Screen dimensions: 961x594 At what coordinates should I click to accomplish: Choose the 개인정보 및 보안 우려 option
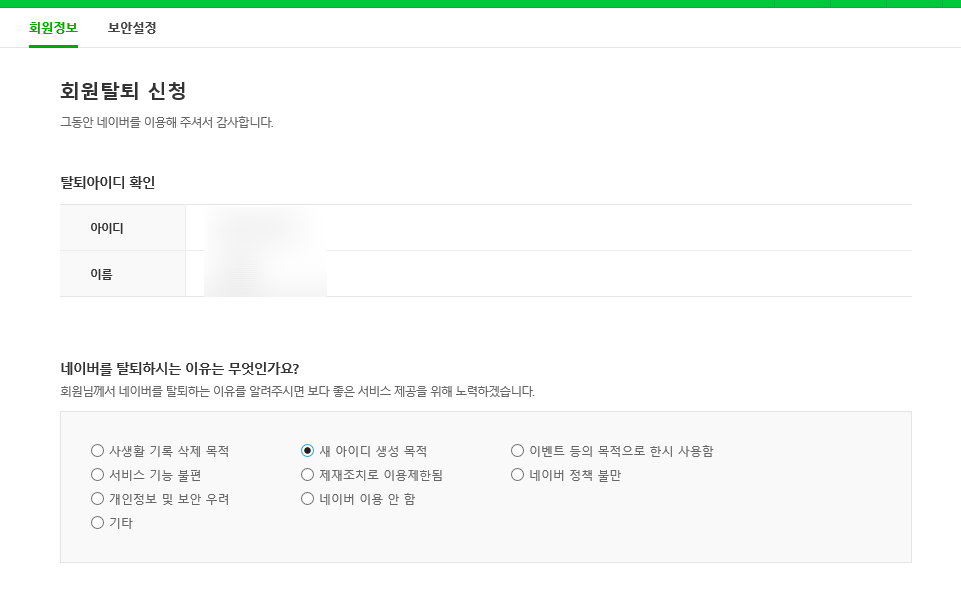[97, 499]
